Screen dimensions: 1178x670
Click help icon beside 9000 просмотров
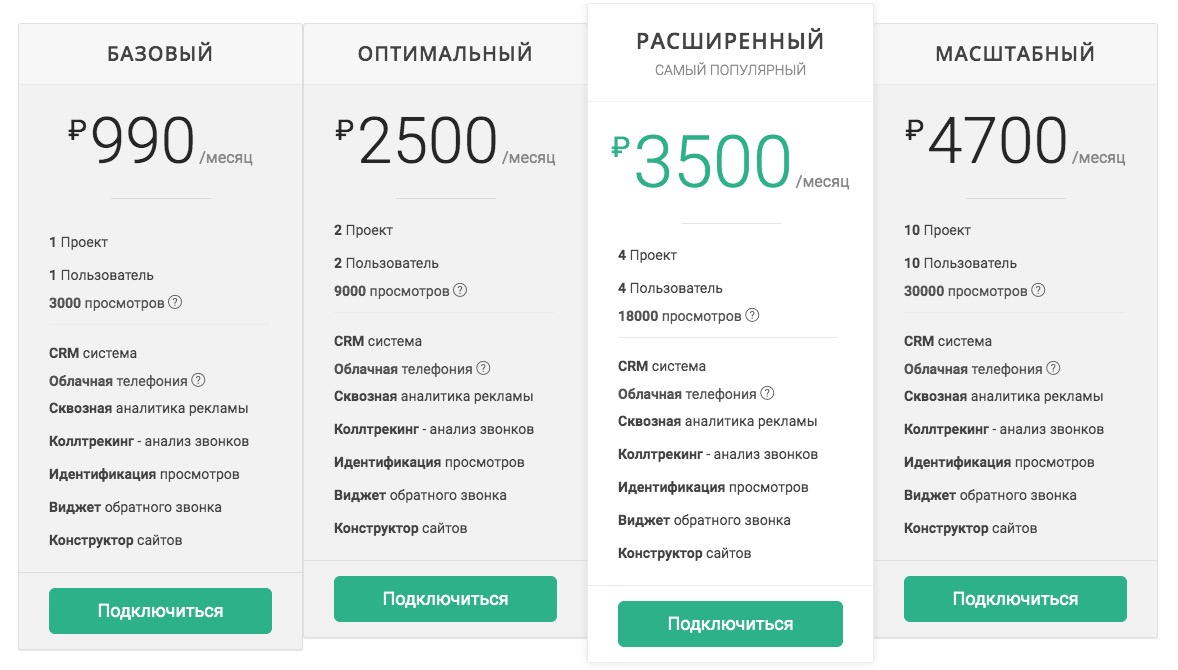pyautogui.click(x=461, y=290)
